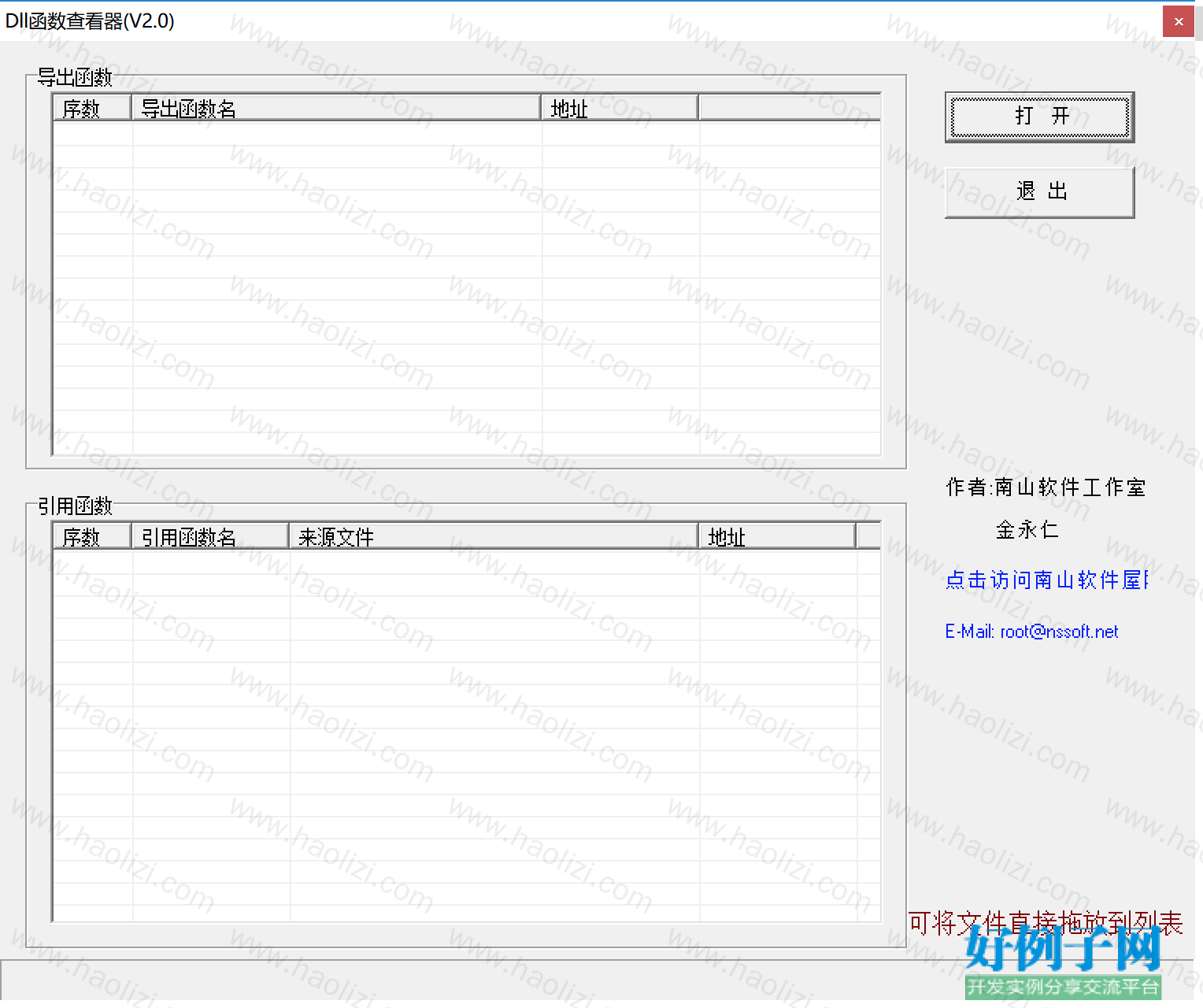Viewport: 1203px width, 1008px height.
Task: Close the Dll函数查看器 window
Action: [1178, 21]
